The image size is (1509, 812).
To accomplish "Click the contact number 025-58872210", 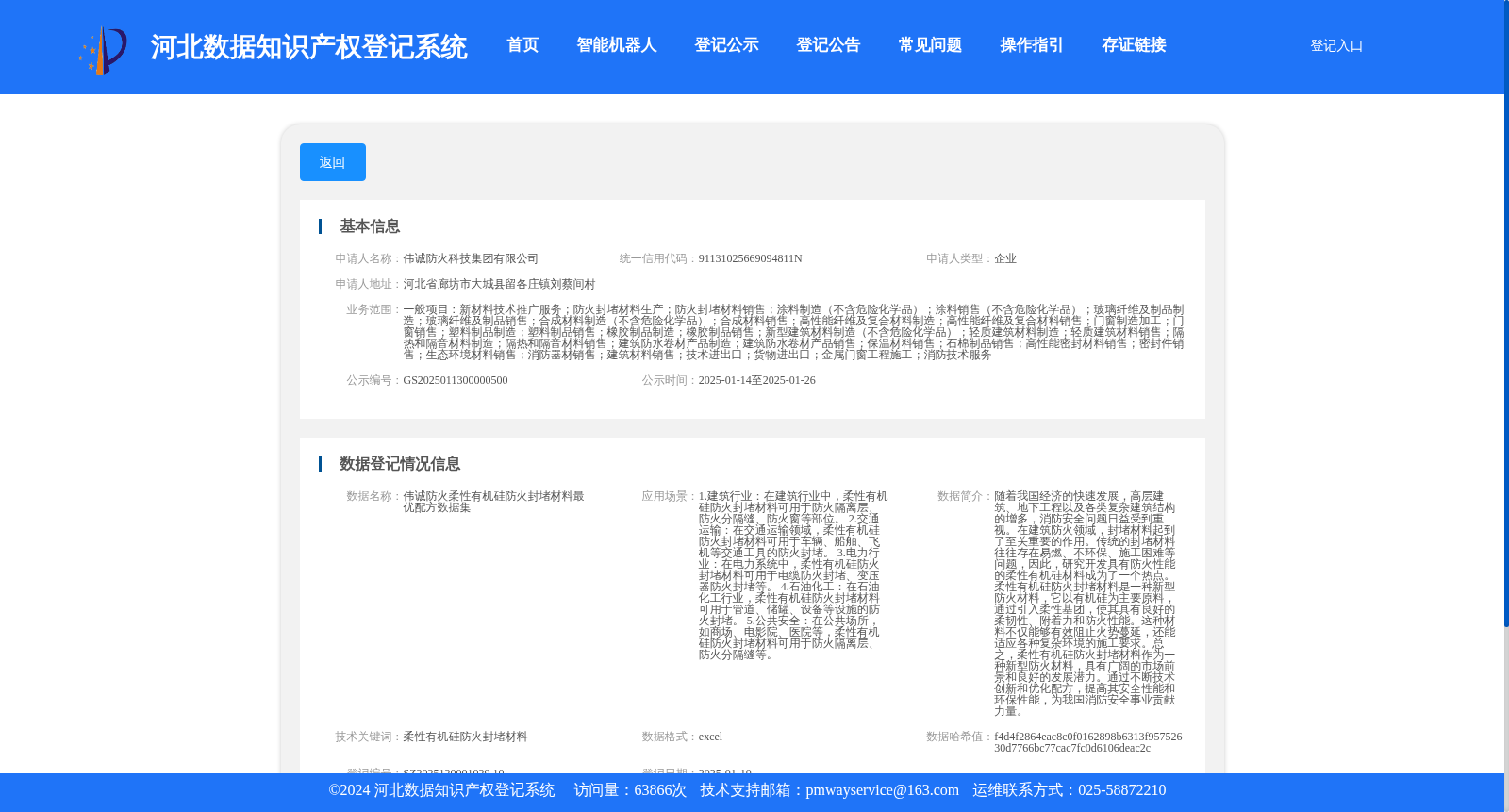I will coord(1121,790).
